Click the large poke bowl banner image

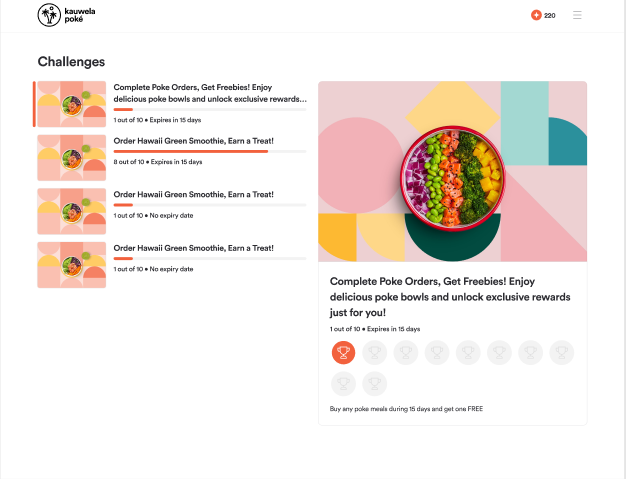click(x=452, y=171)
